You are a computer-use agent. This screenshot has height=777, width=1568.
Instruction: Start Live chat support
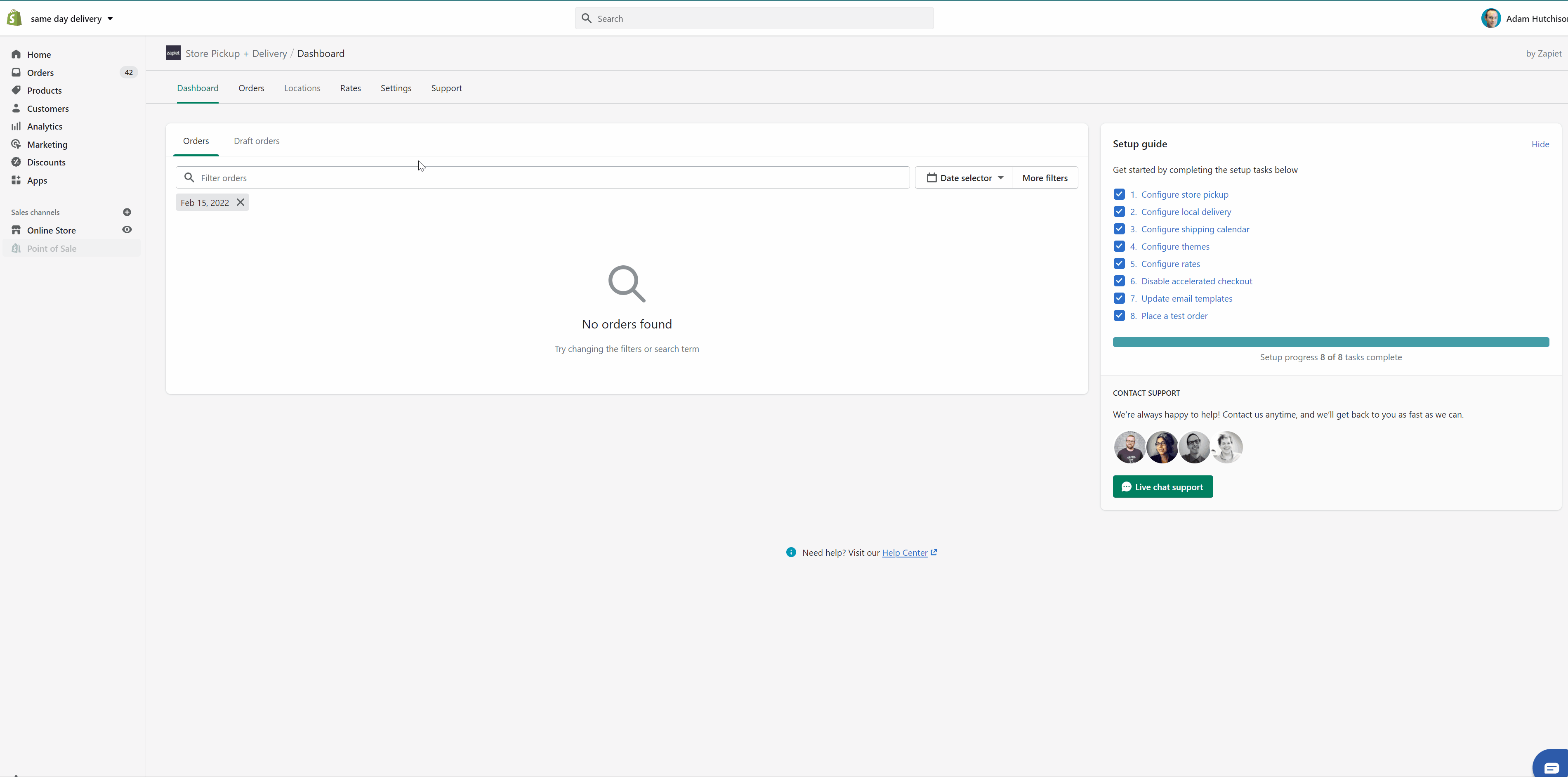pyautogui.click(x=1162, y=487)
